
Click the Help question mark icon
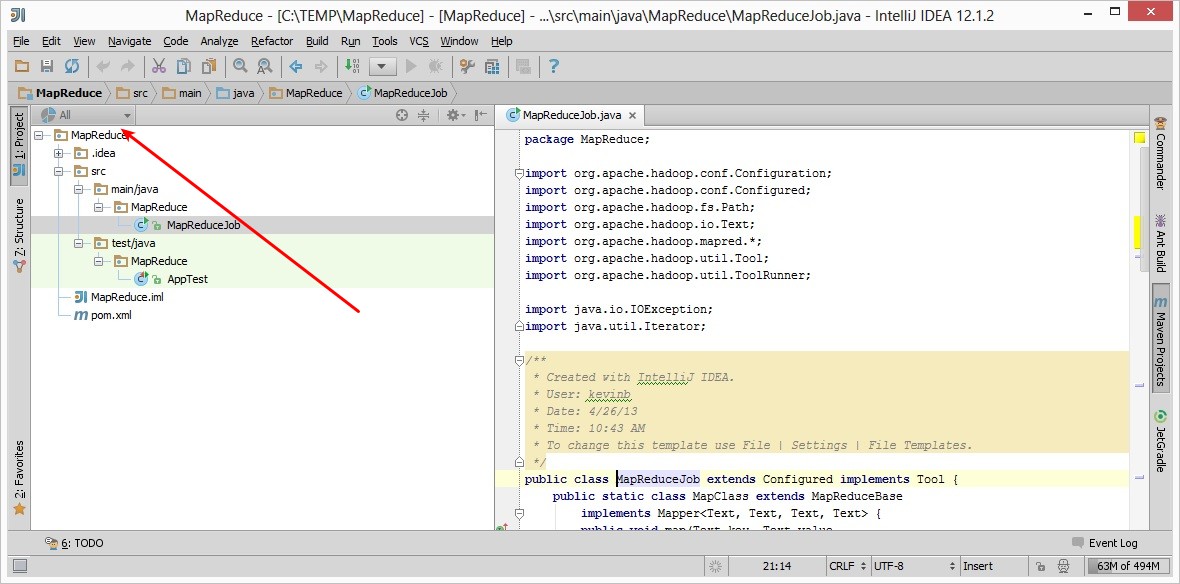(x=554, y=66)
